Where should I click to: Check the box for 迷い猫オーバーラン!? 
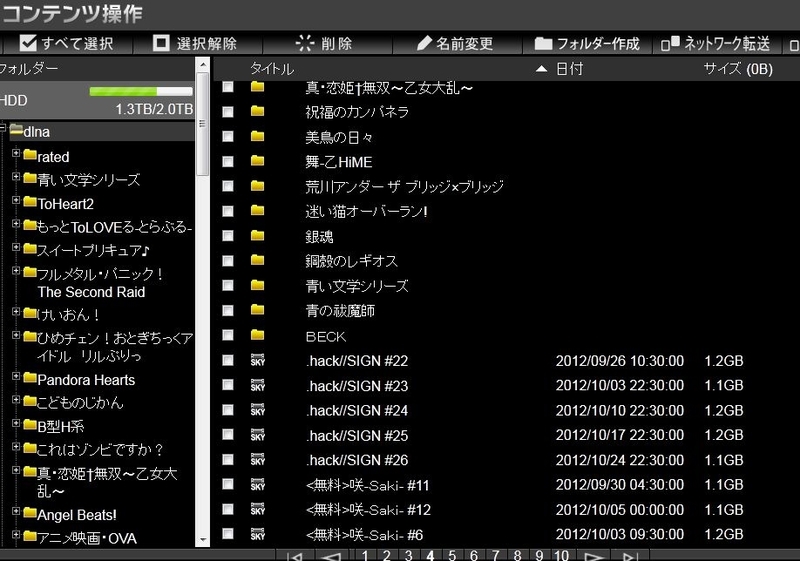point(228,211)
